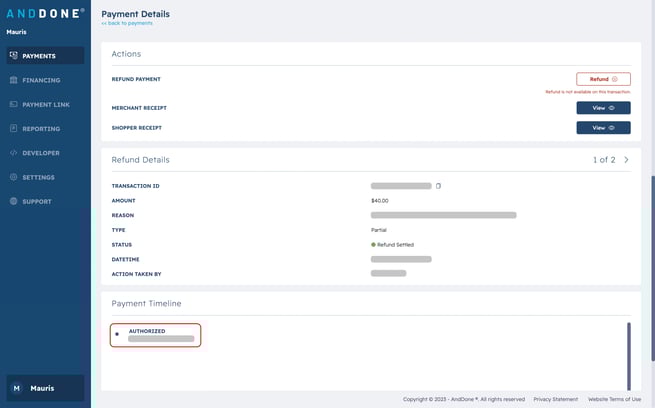Click the Financing sidebar icon
The image size is (655, 408).
13,80
